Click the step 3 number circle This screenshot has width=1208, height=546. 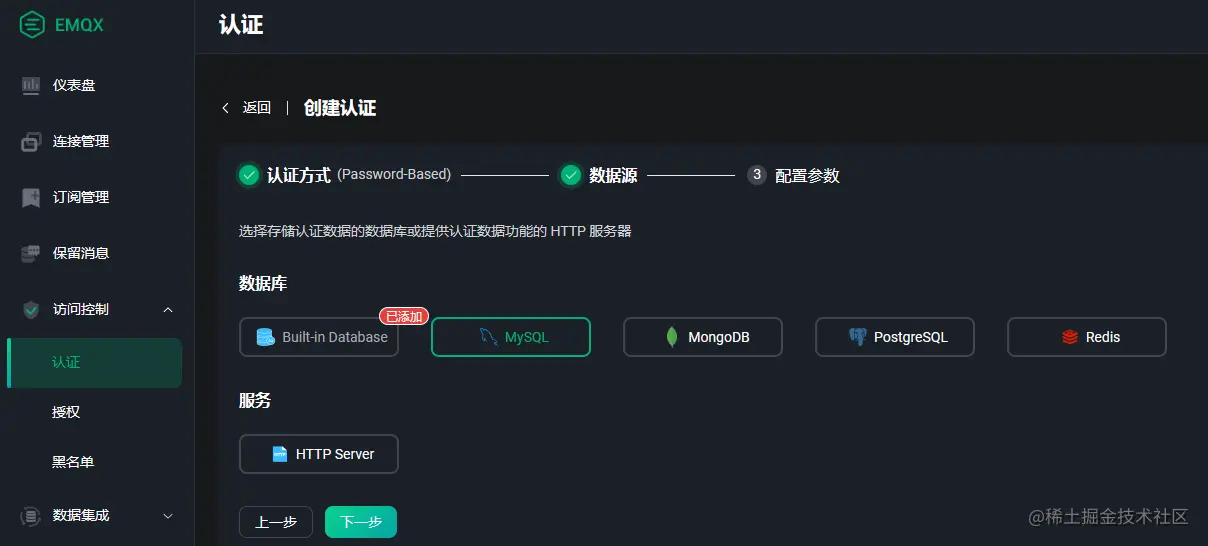[x=757, y=175]
